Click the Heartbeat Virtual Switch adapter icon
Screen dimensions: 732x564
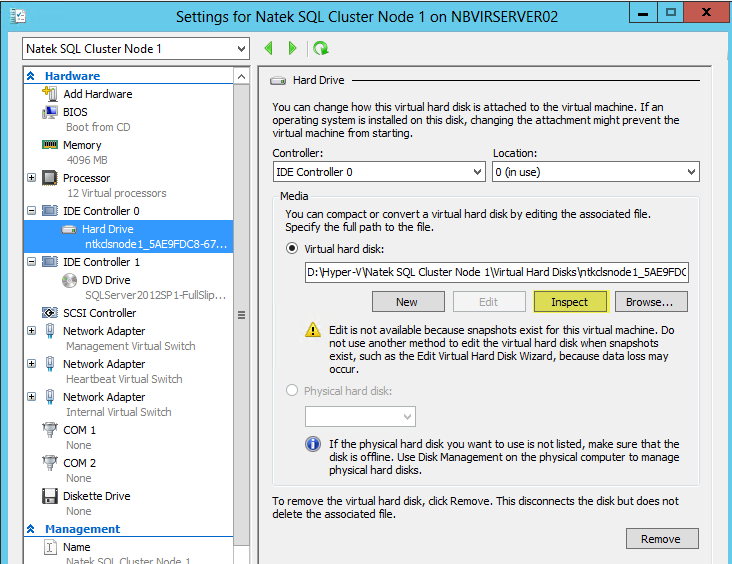click(x=50, y=364)
